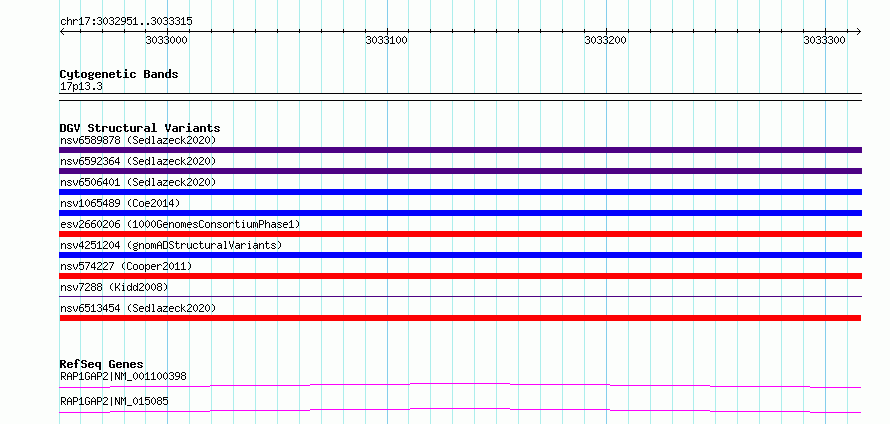Screen dimensions: 890x424
Task: Click the blue bar under nsv4251204
Action: (x=460, y=255)
